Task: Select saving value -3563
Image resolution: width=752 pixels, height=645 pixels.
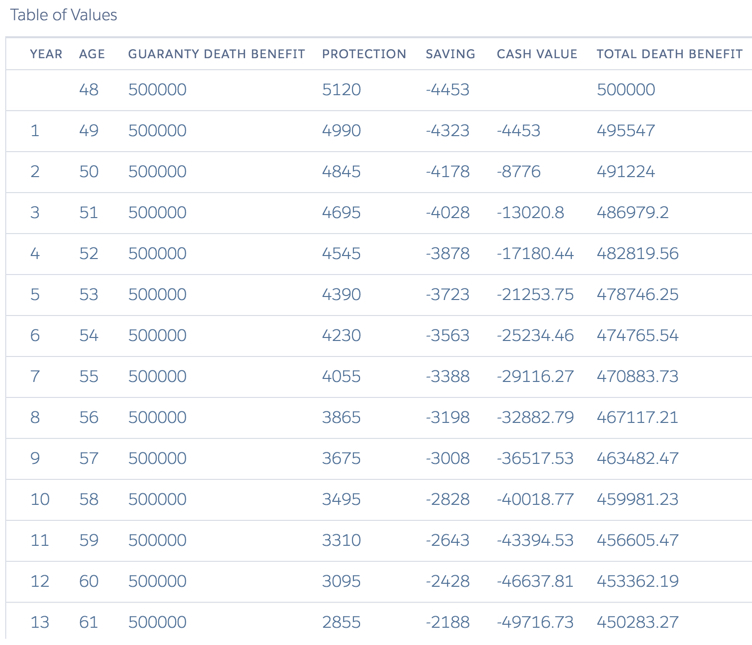Action: coord(447,336)
